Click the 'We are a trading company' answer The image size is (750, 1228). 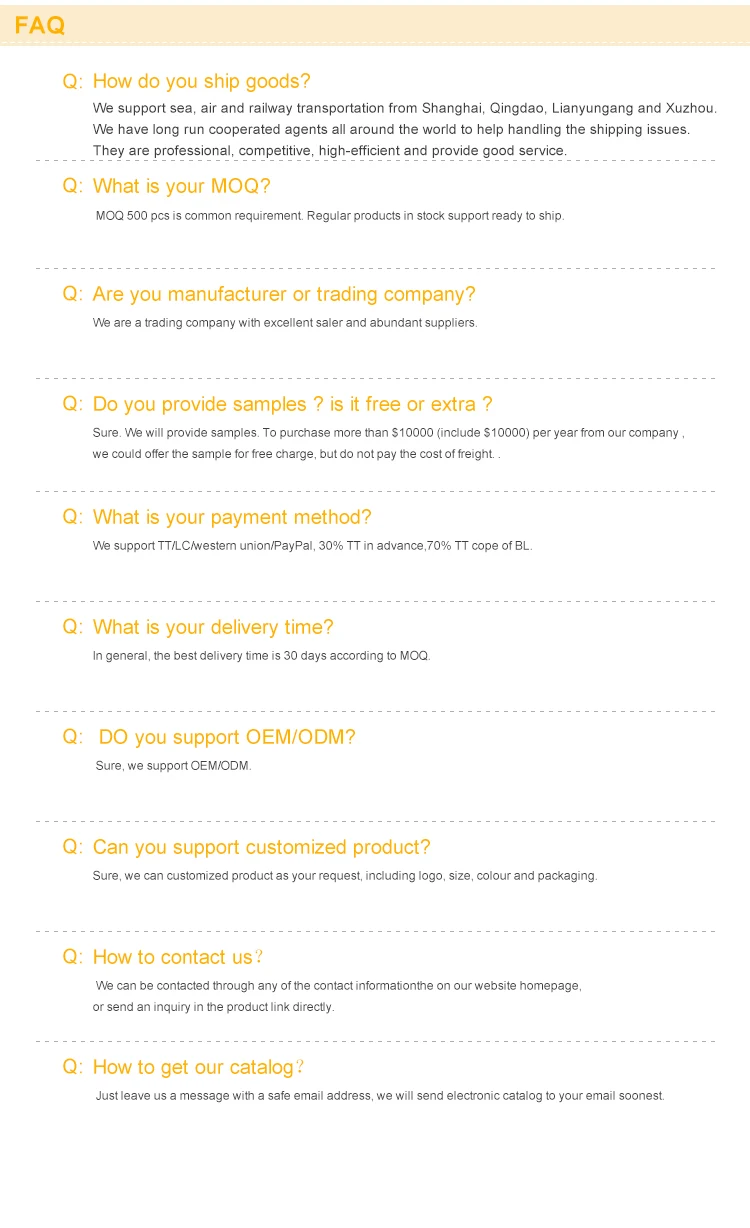pyautogui.click(x=285, y=323)
